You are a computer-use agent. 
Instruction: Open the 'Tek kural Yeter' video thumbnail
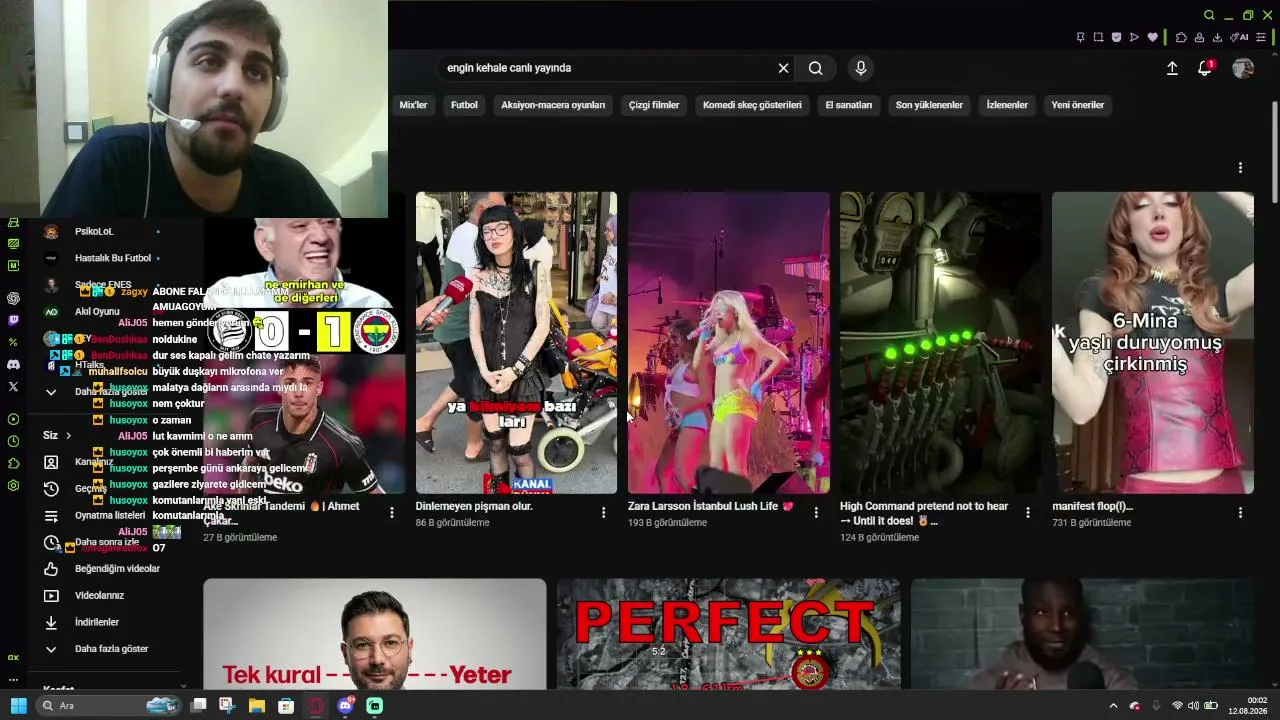tap(375, 634)
